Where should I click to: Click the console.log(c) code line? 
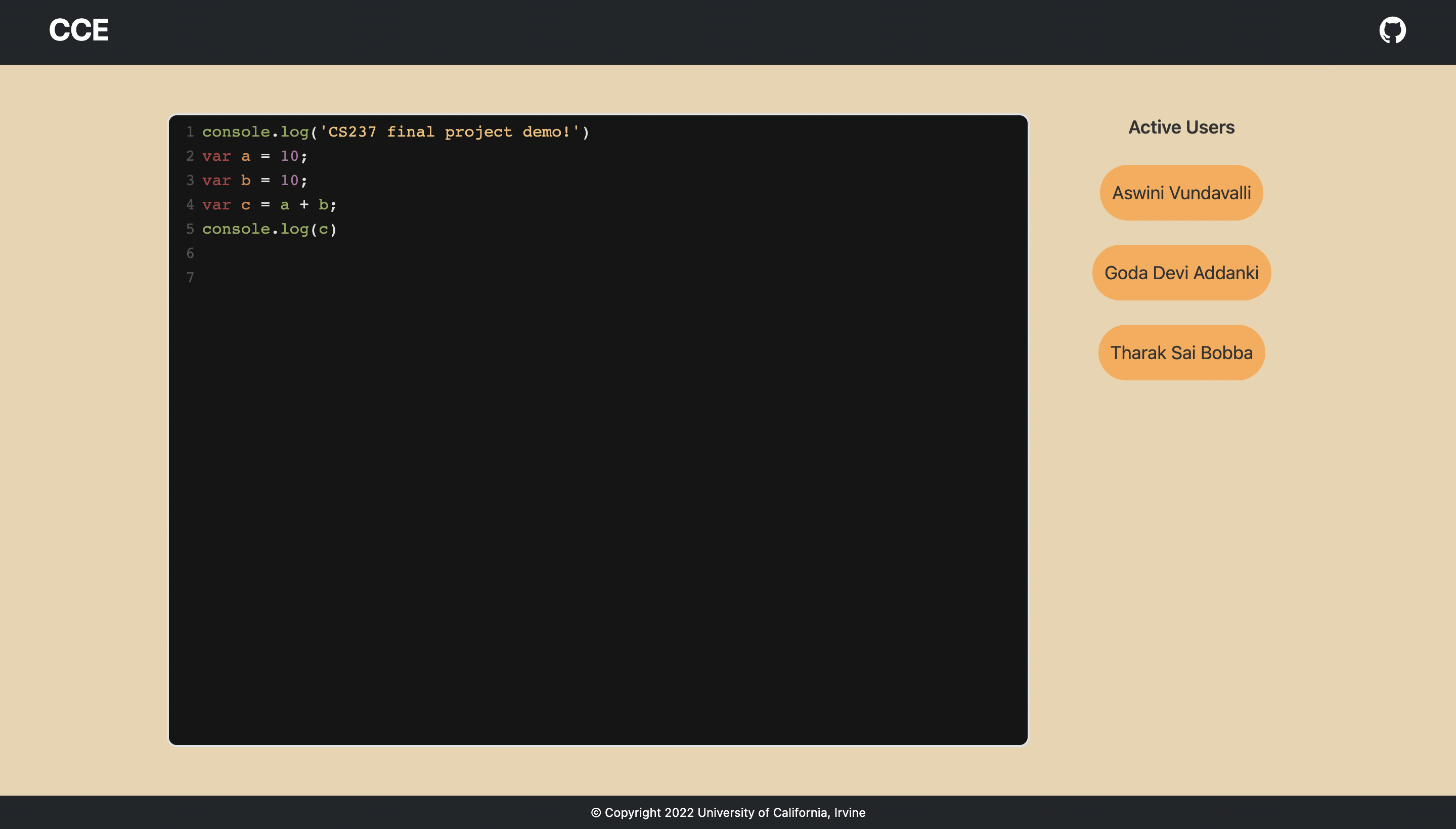coord(269,229)
